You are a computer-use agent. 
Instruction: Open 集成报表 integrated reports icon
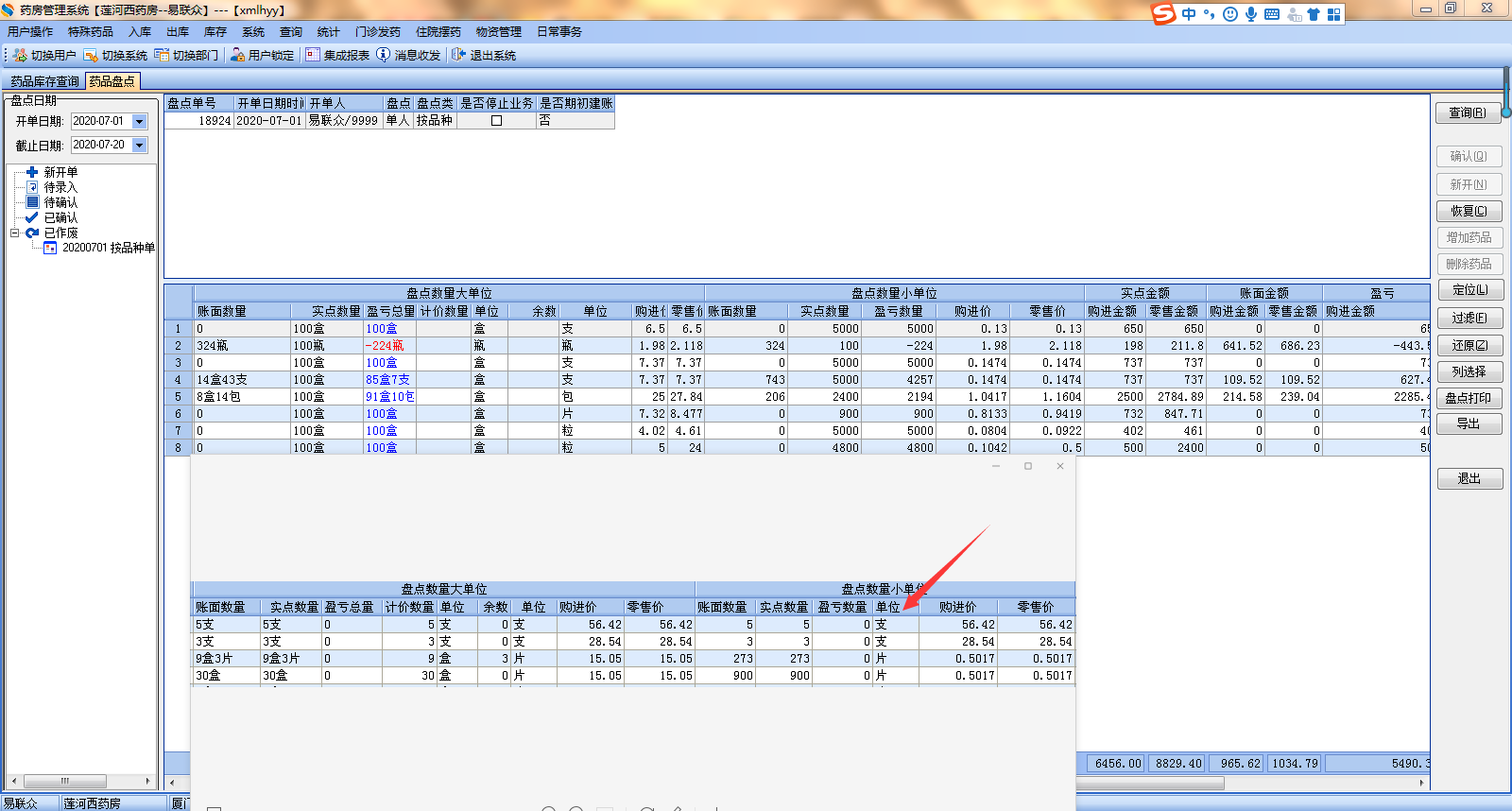[313, 55]
